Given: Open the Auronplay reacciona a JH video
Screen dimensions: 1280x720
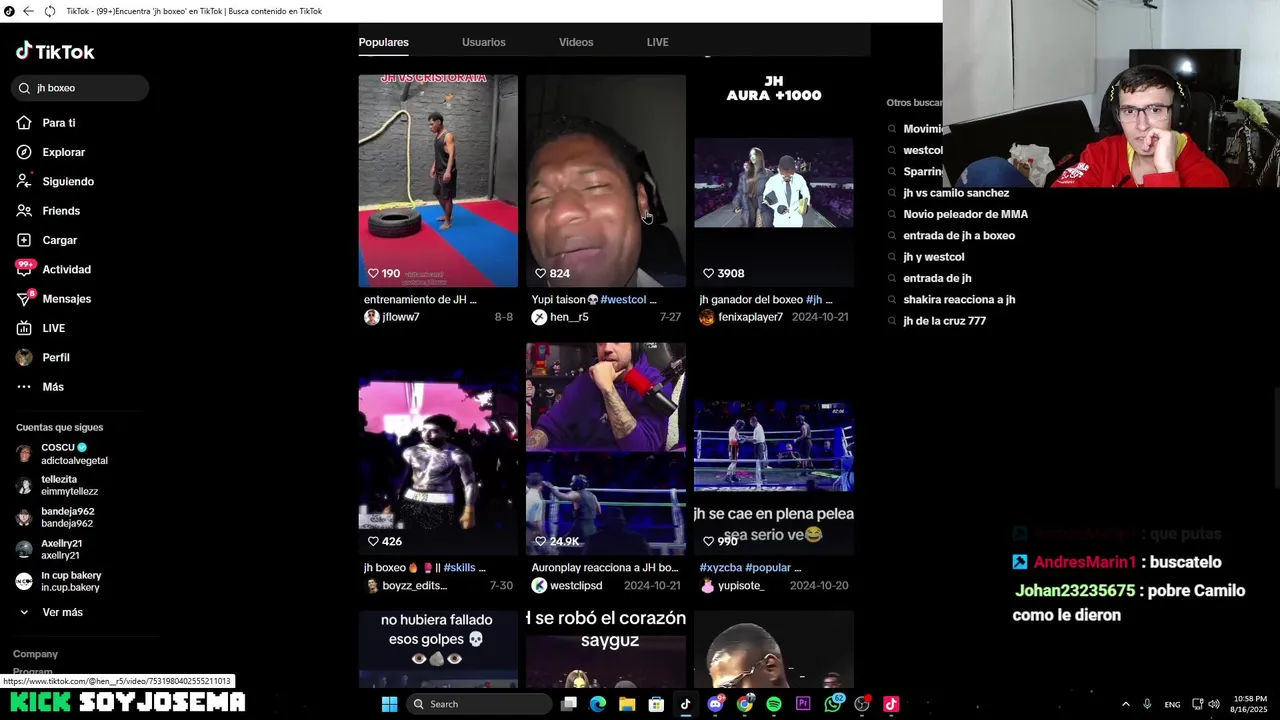Looking at the screenshot, I should (606, 449).
